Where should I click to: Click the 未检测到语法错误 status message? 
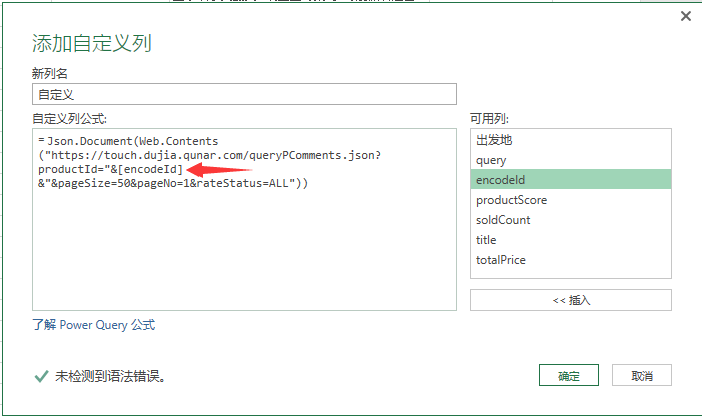click(x=110, y=376)
